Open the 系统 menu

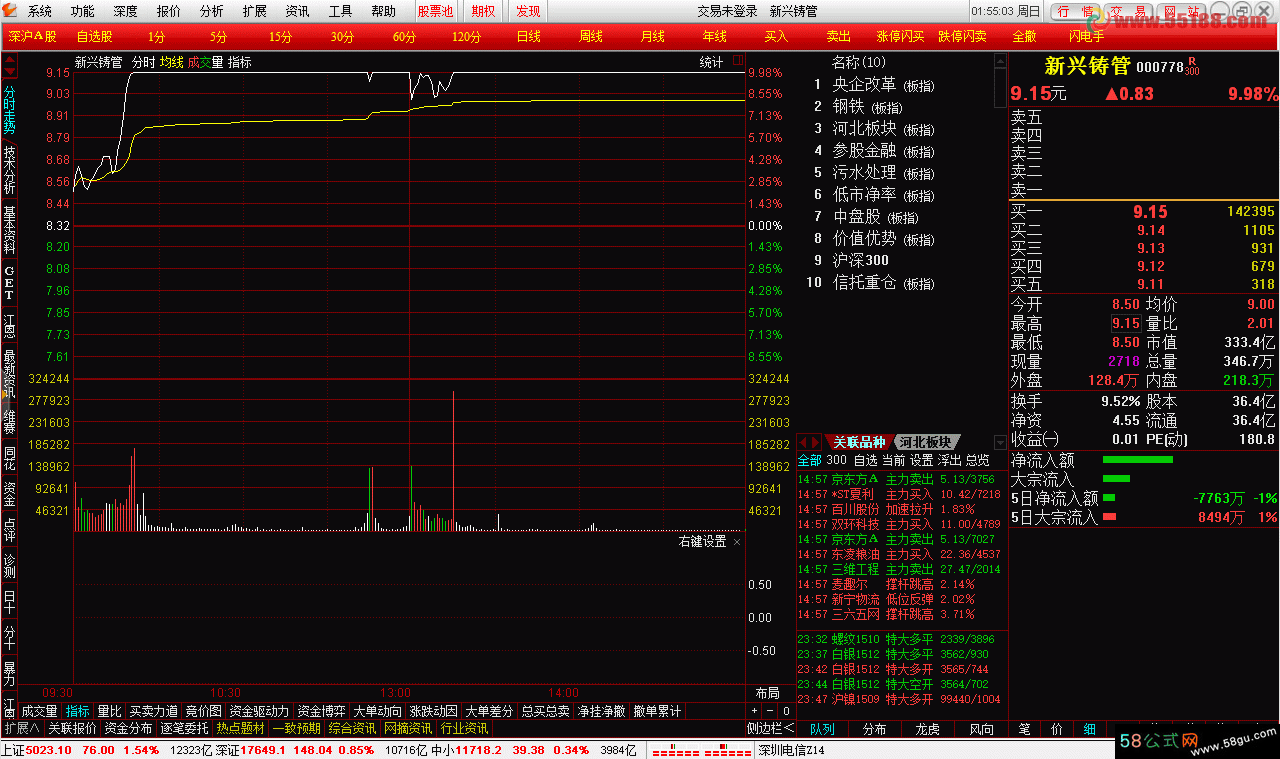coord(40,11)
